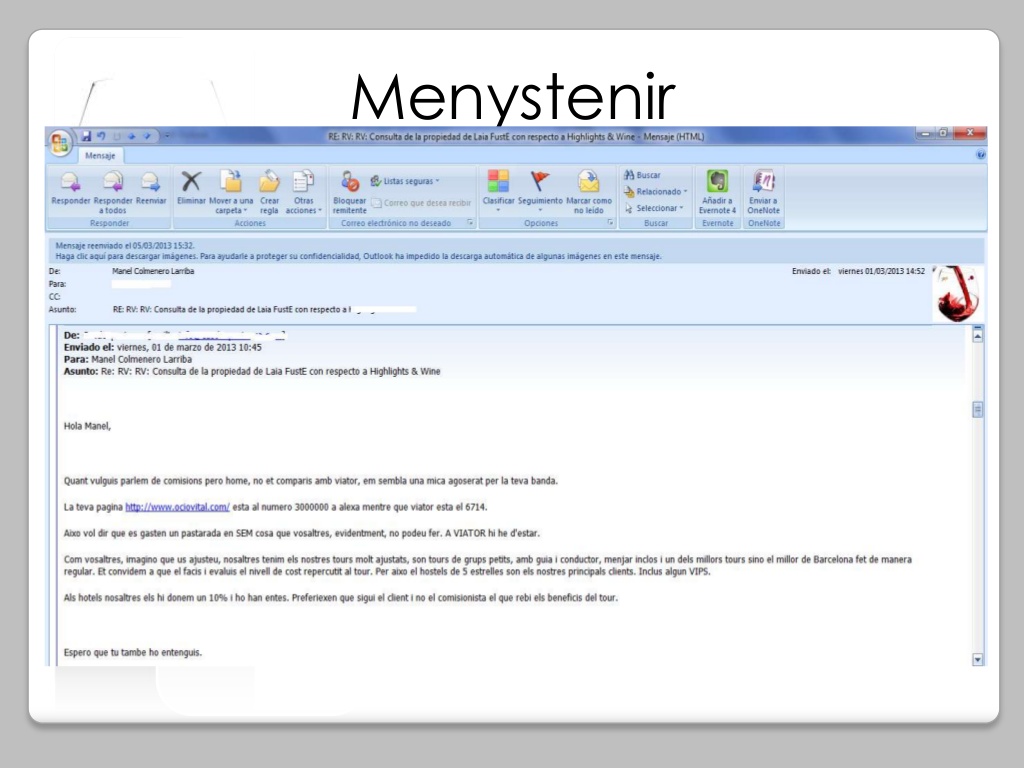Screen dimensions: 1024x768
Task: Click the Asunto subject text in header
Action: [x=231, y=310]
